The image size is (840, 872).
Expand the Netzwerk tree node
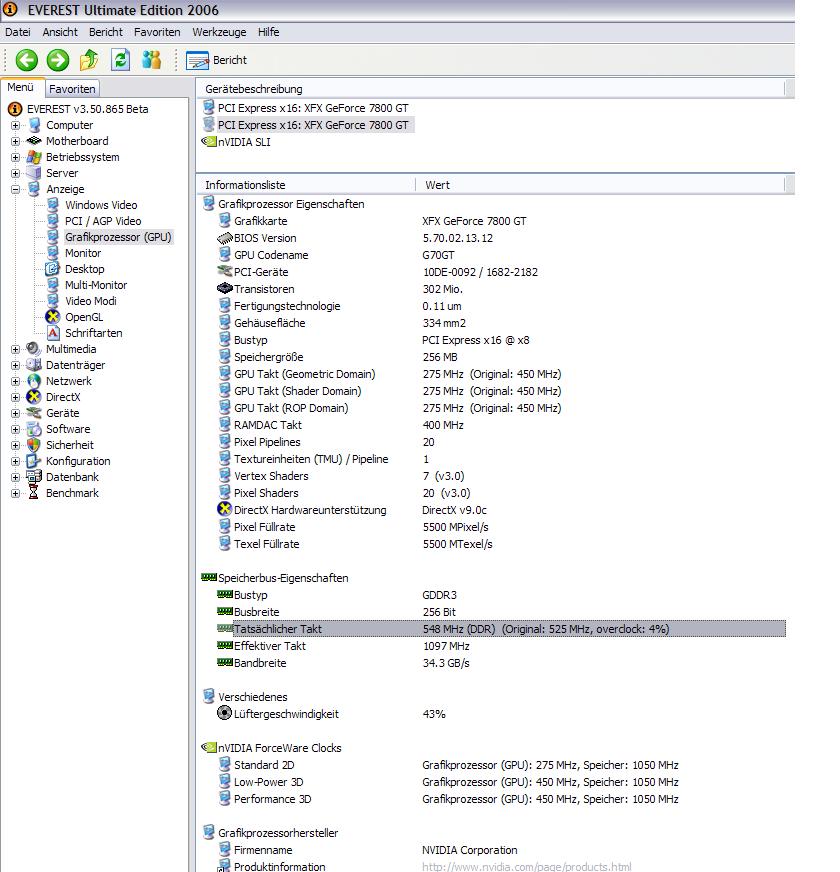[x=16, y=382]
